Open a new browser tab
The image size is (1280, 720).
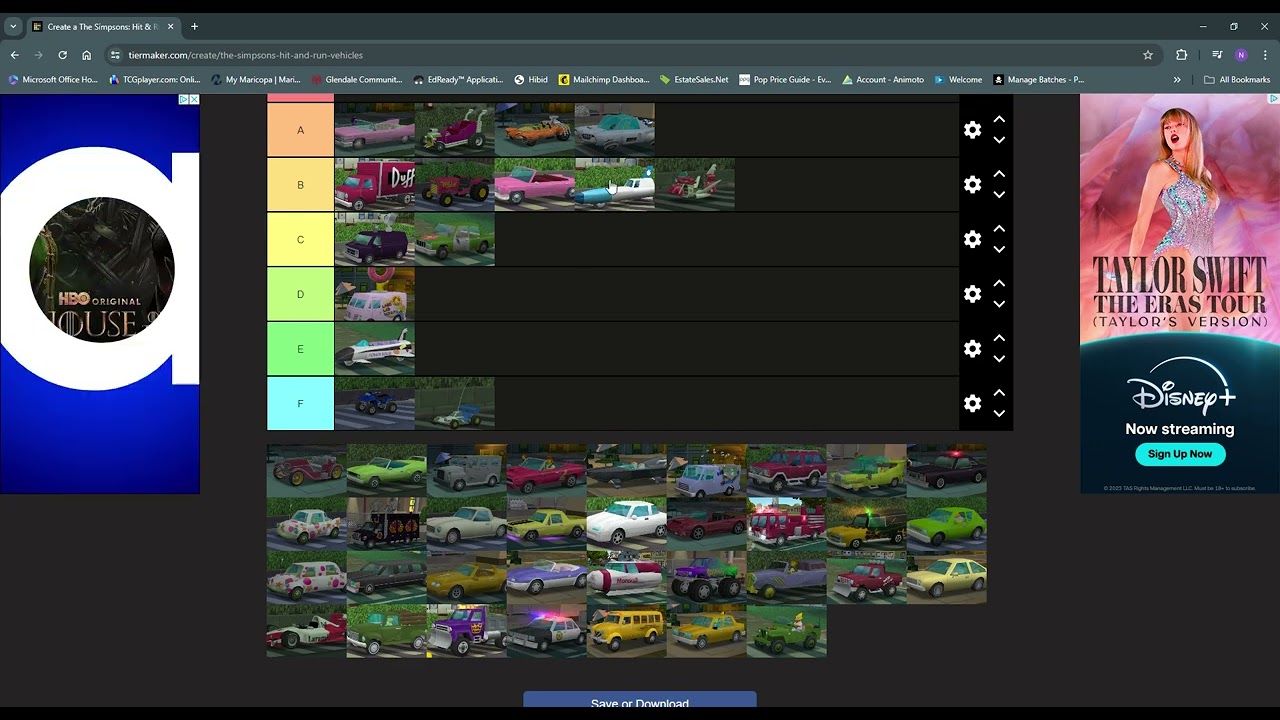coord(194,27)
